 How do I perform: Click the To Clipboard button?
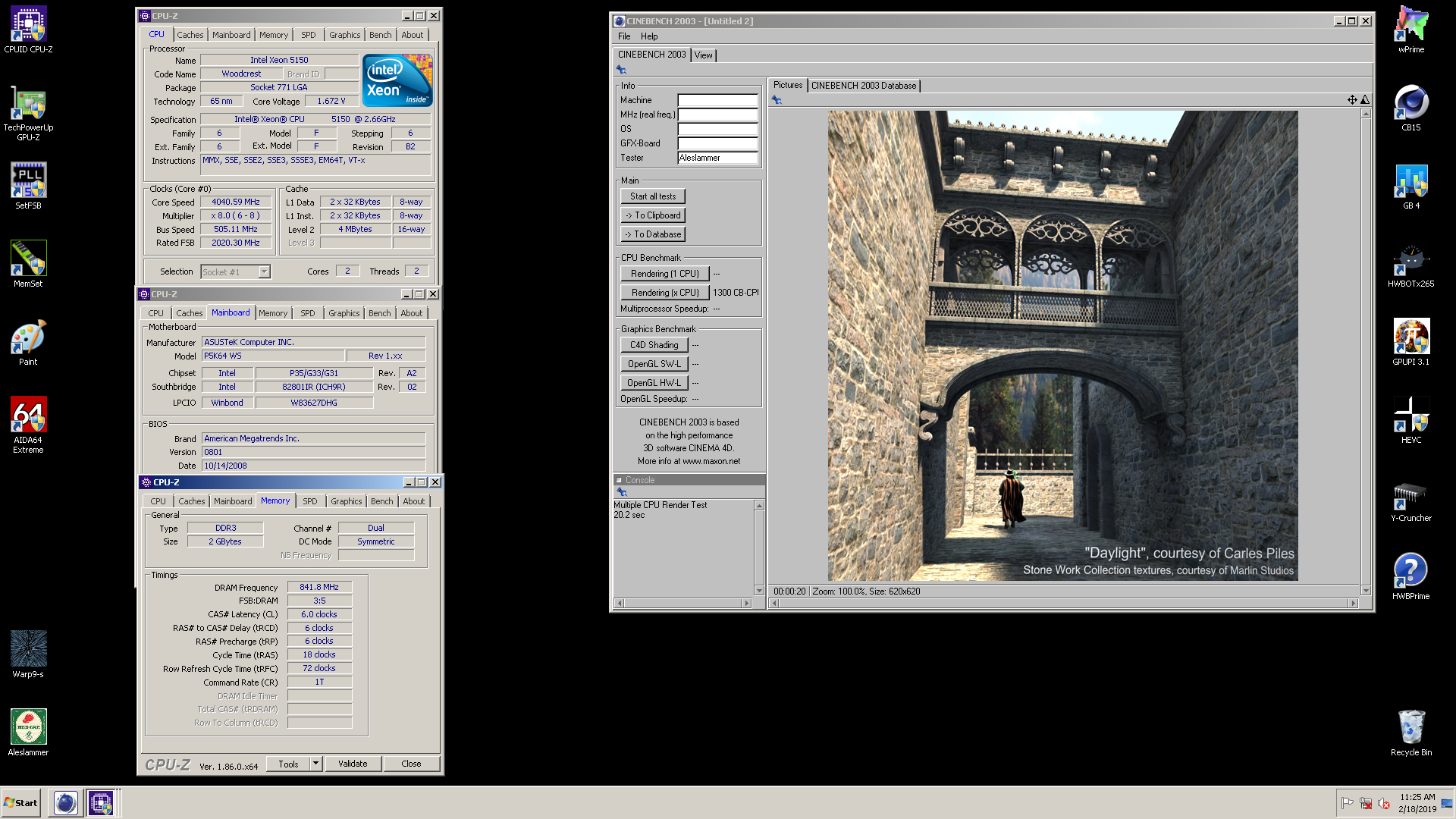pos(653,215)
